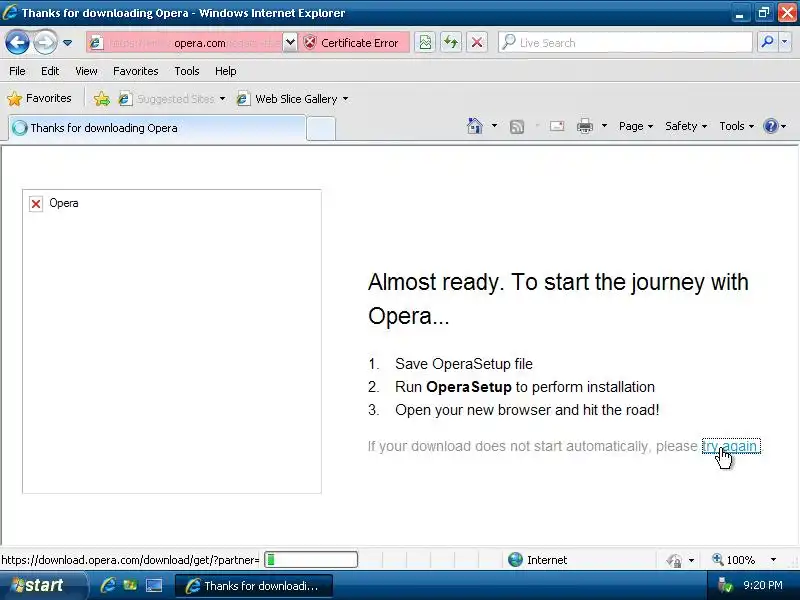Click the 9:20 PM clock

(763, 585)
